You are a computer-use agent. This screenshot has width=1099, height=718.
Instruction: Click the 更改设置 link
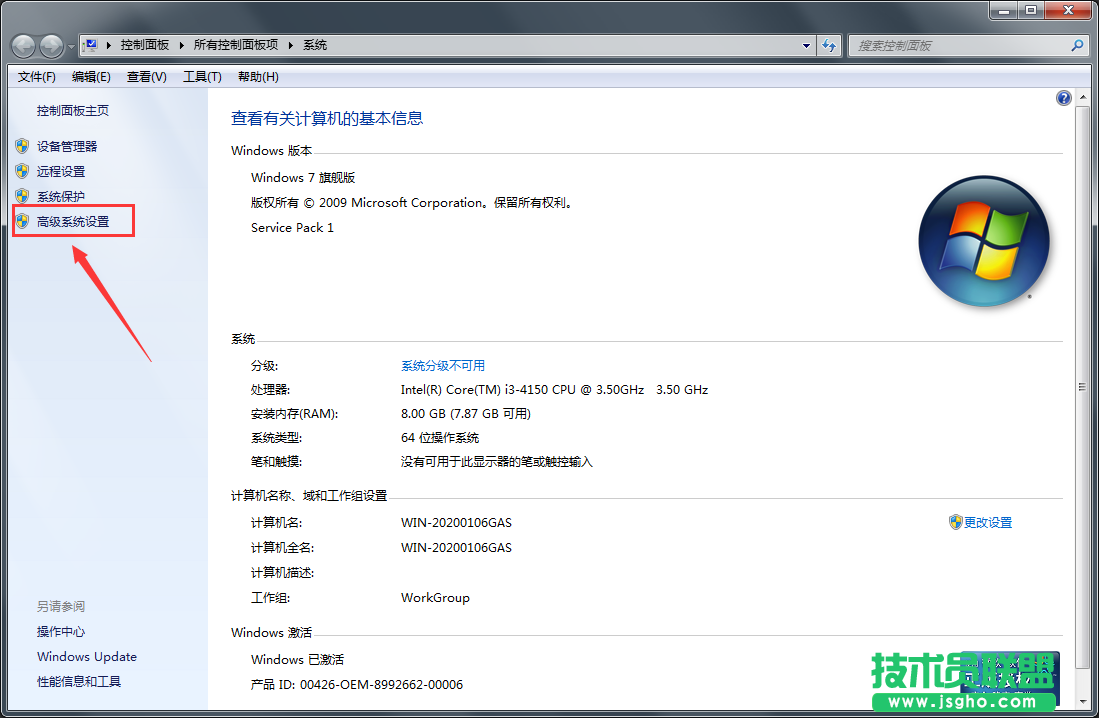988,521
